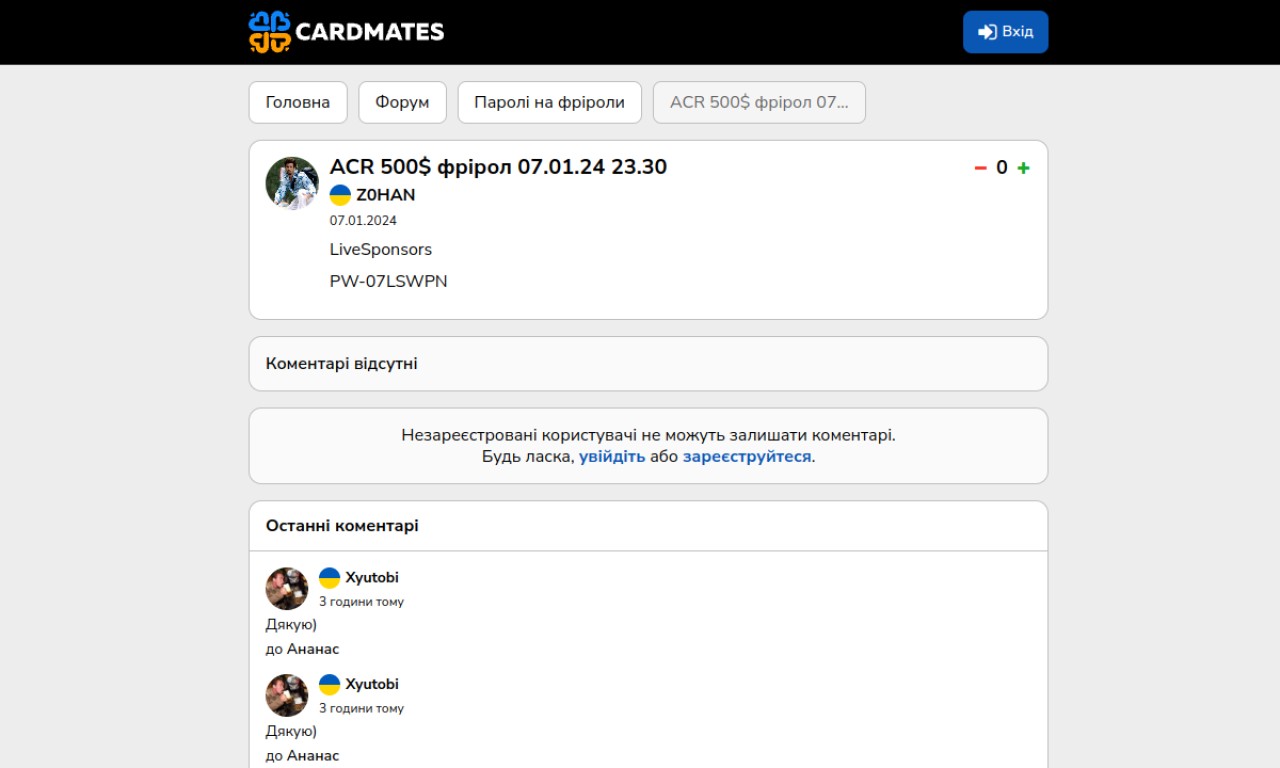
Task: Click the Вхід login button
Action: (x=1005, y=32)
